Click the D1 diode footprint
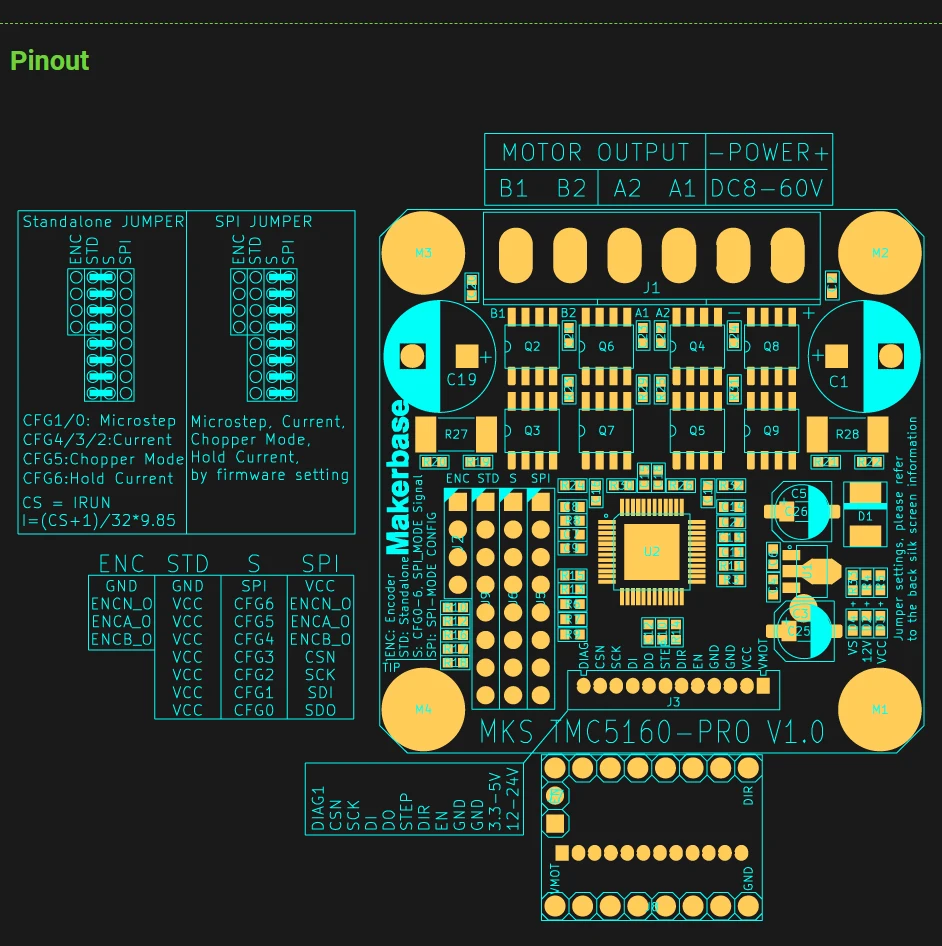The height and width of the screenshot is (946, 942). (x=865, y=516)
